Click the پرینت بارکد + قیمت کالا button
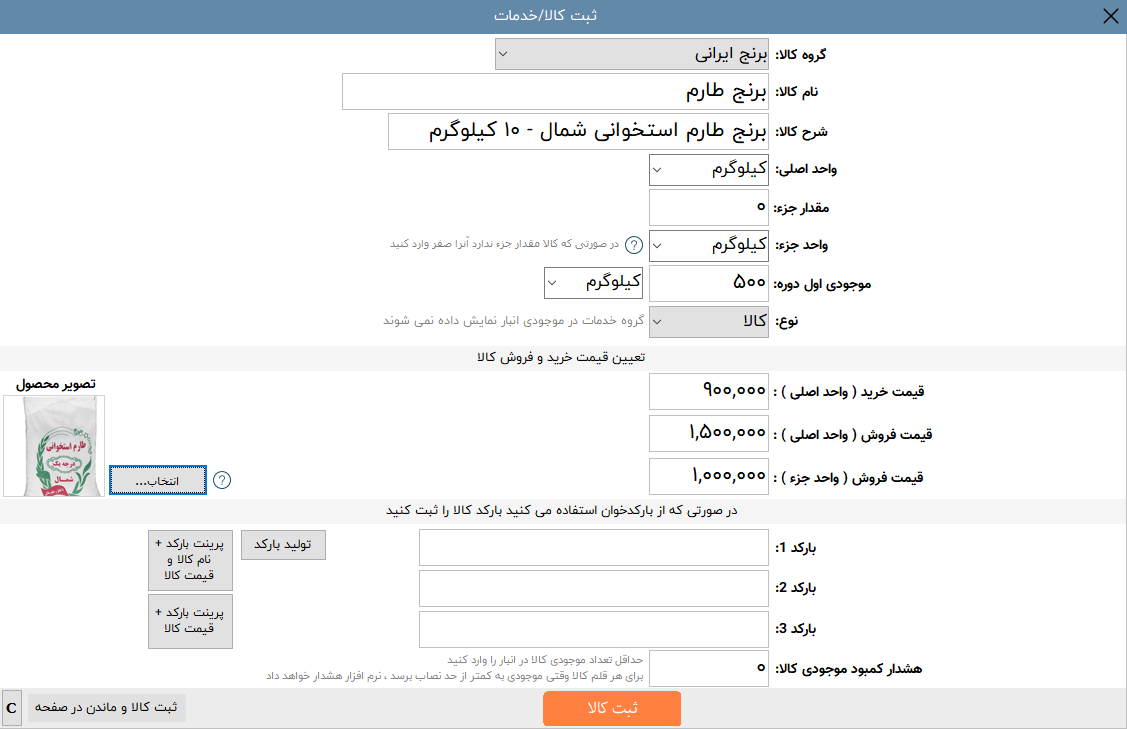This screenshot has width=1127, height=729. coord(190,621)
